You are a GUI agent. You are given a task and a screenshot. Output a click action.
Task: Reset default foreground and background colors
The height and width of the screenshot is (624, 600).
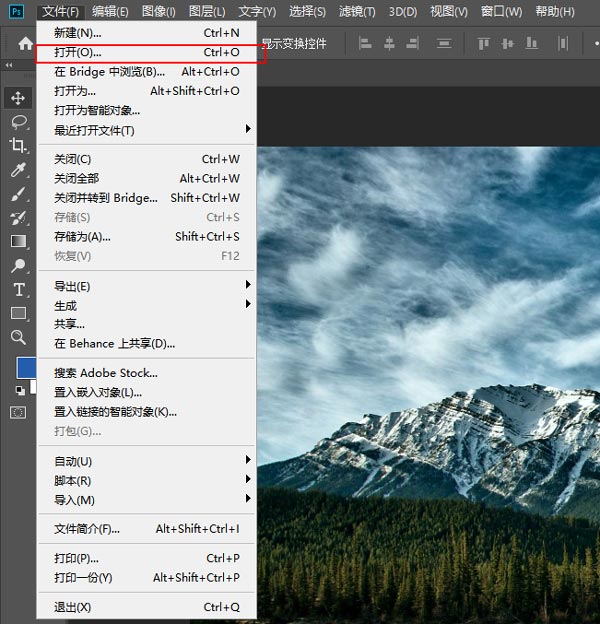(20, 390)
